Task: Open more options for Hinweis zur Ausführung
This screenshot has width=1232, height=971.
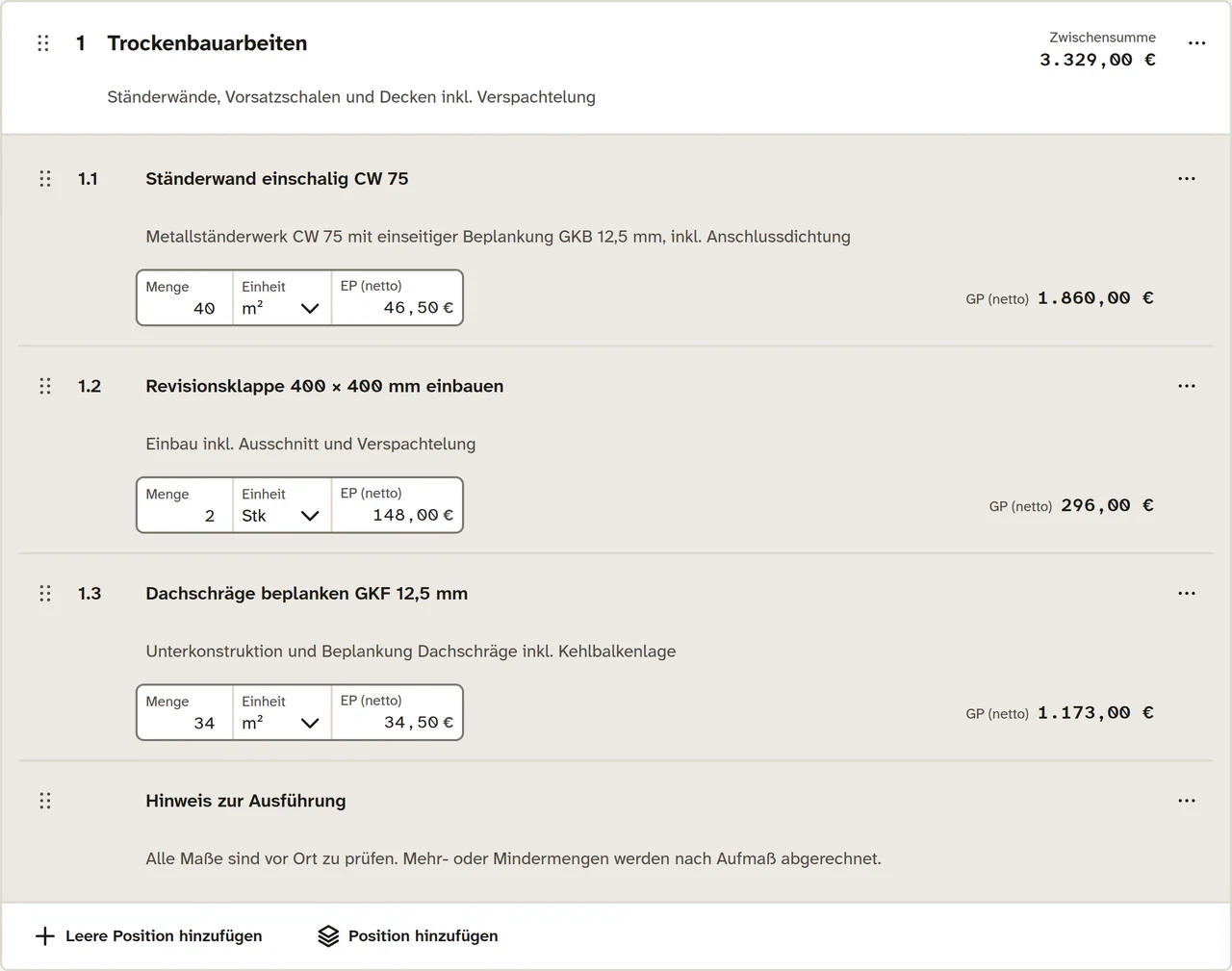Action: pos(1187,801)
